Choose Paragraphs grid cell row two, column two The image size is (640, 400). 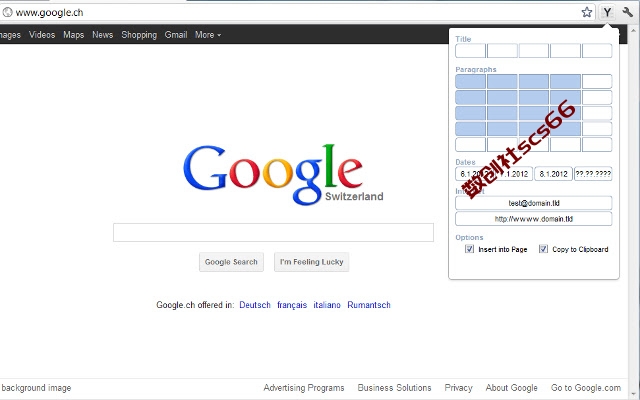pyautogui.click(x=502, y=97)
